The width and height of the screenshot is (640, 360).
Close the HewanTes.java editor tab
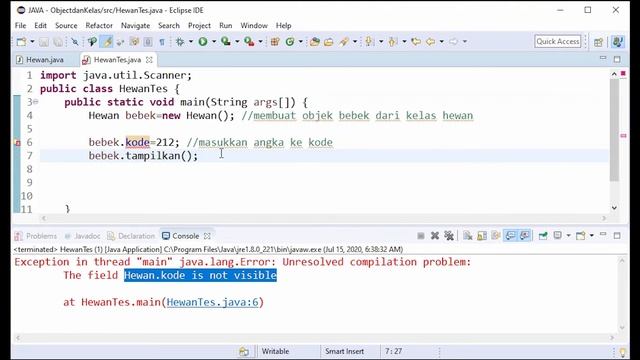(x=149, y=60)
